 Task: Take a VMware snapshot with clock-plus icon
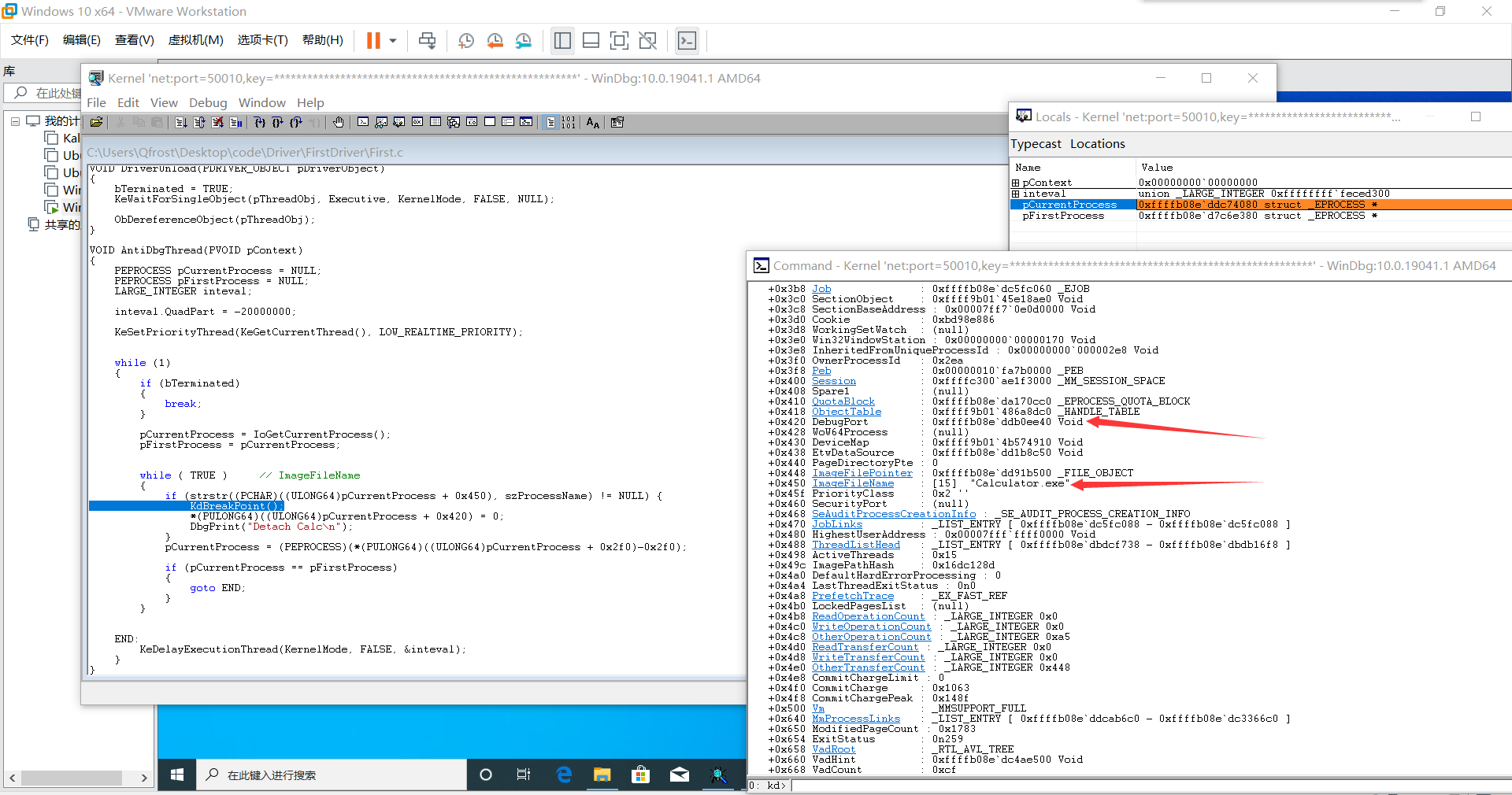(x=466, y=41)
